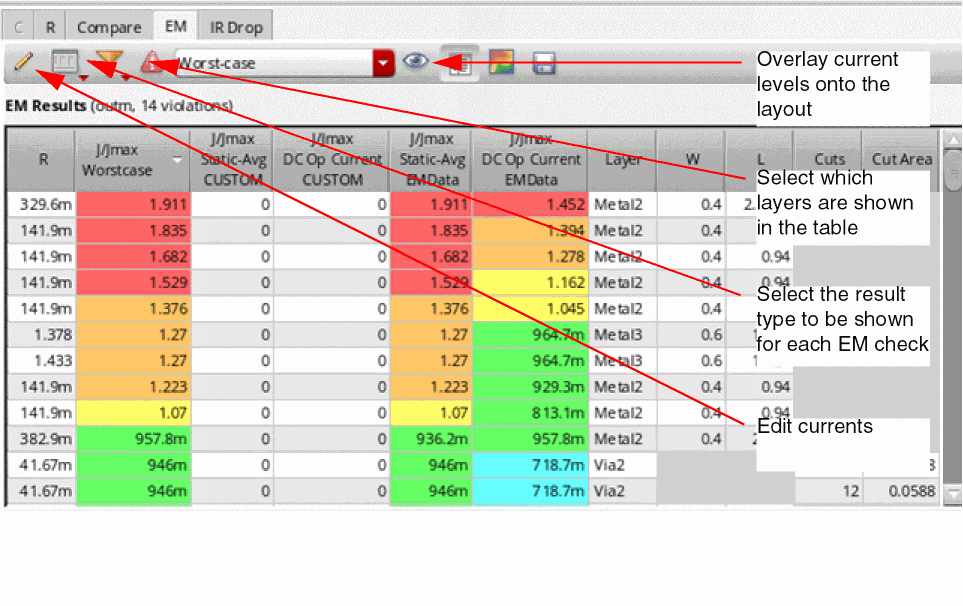Click the red warning triangle violations icon
Screen dimensions: 963x606
tap(151, 62)
